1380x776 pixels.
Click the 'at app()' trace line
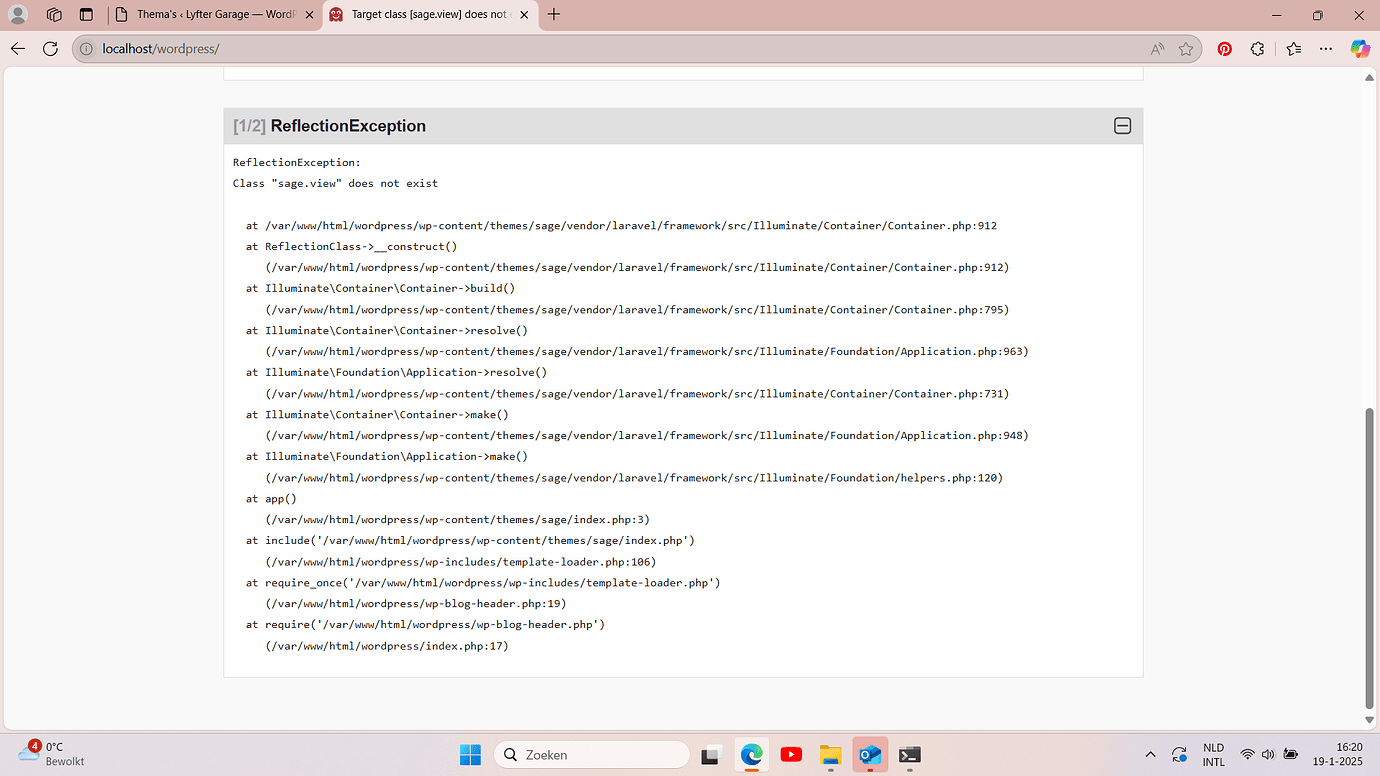click(x=271, y=498)
